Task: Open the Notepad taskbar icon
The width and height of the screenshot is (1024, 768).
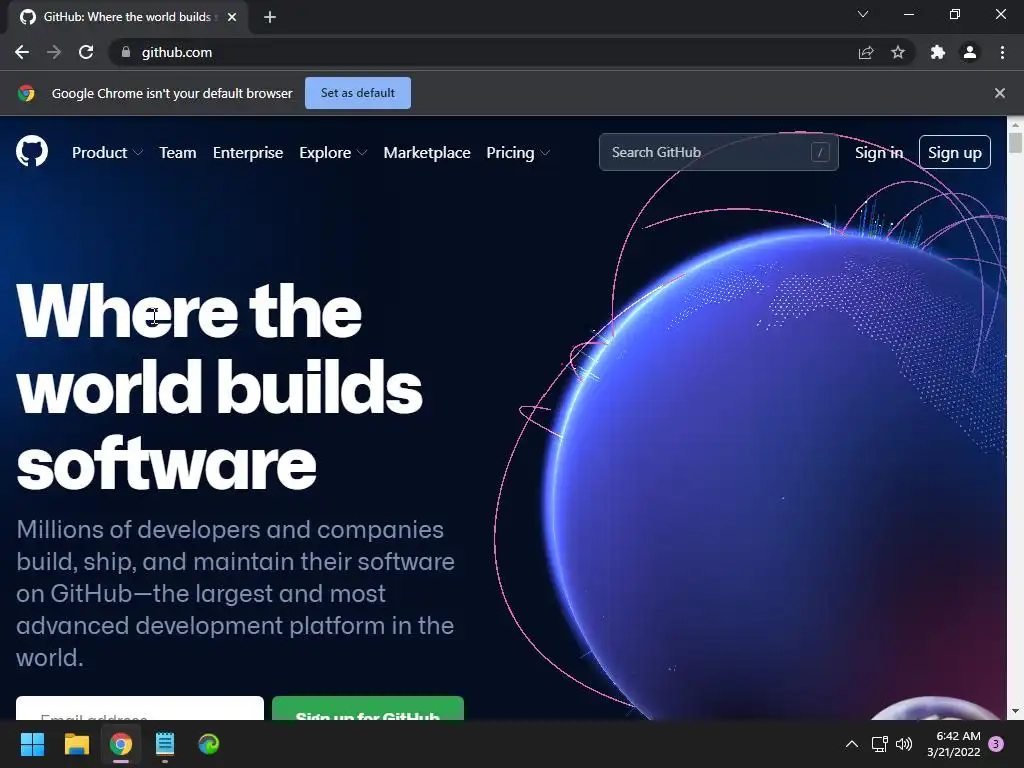Action: pyautogui.click(x=165, y=744)
